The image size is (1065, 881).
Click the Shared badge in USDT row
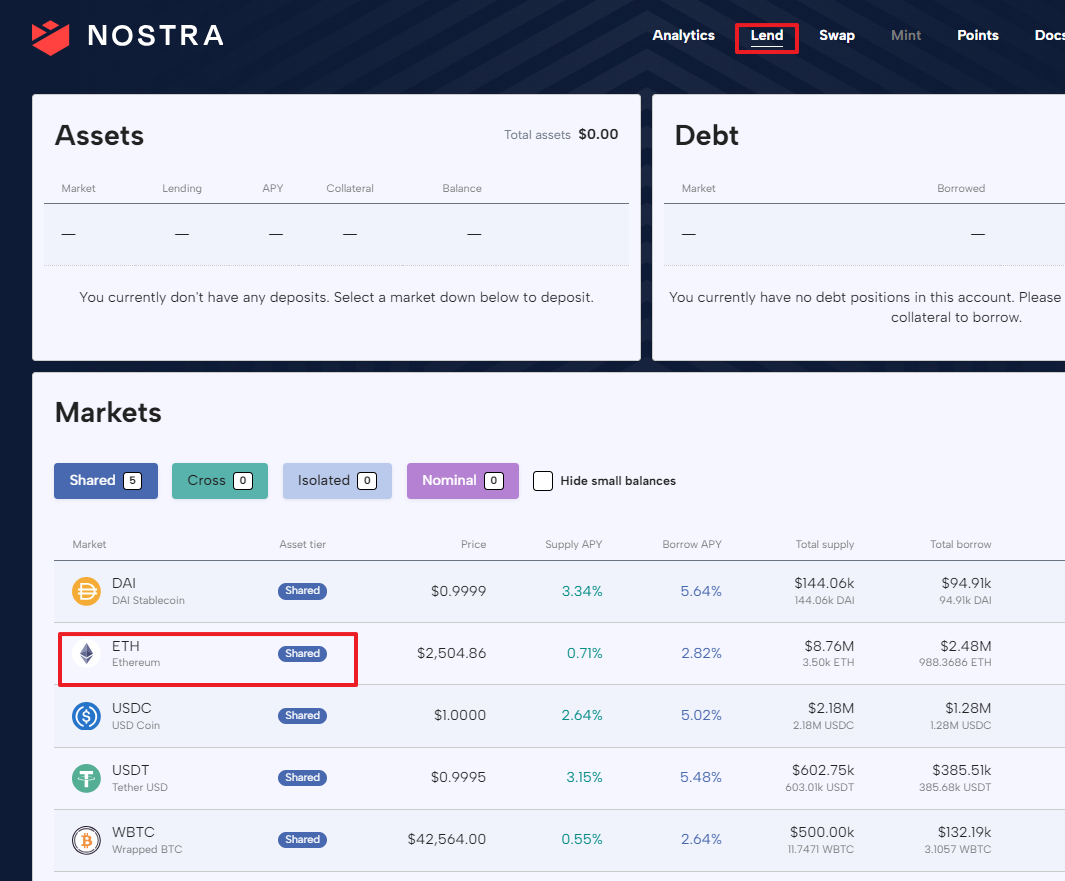pyautogui.click(x=302, y=778)
